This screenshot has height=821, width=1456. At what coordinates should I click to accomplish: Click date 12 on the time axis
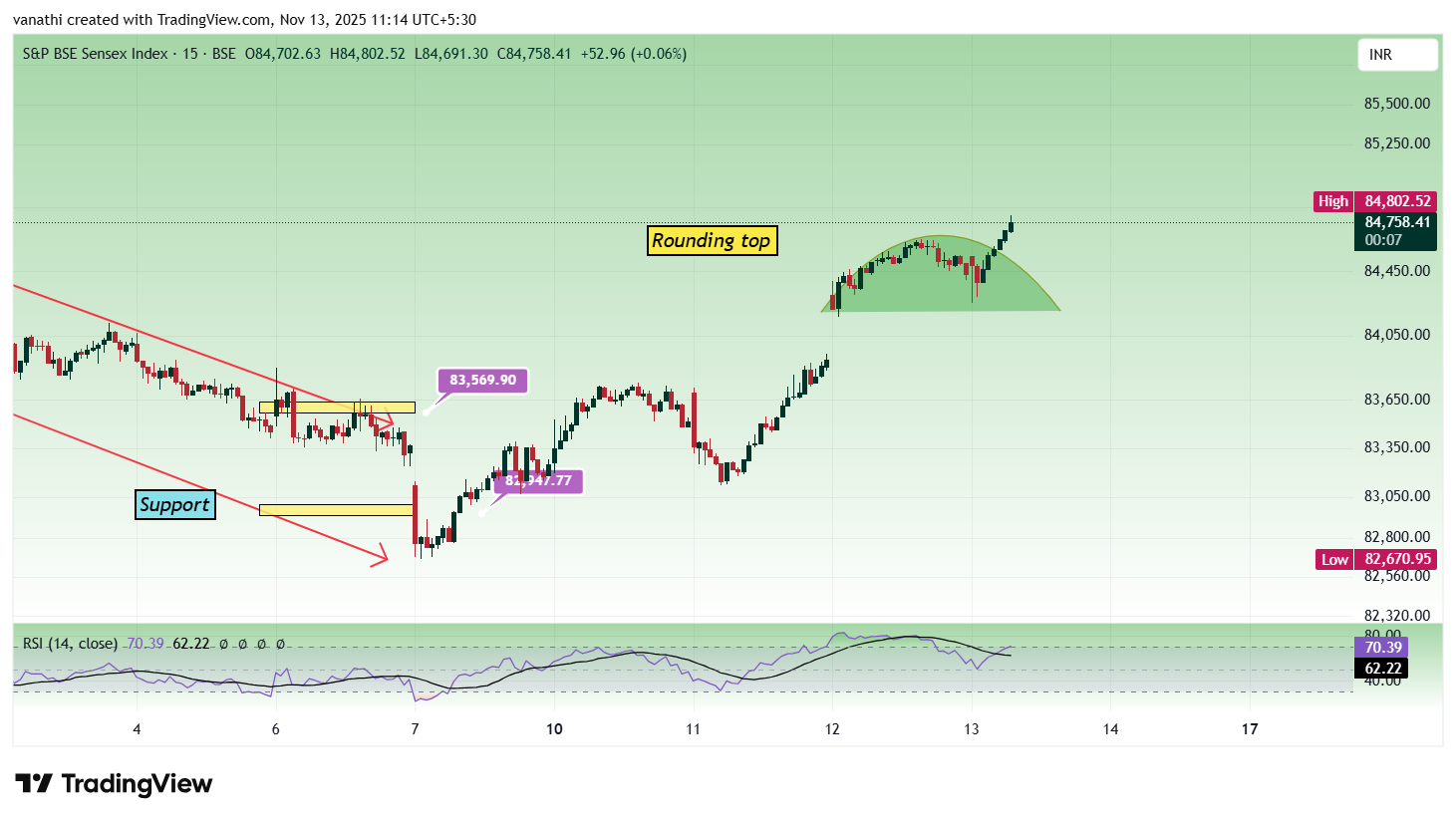832,729
